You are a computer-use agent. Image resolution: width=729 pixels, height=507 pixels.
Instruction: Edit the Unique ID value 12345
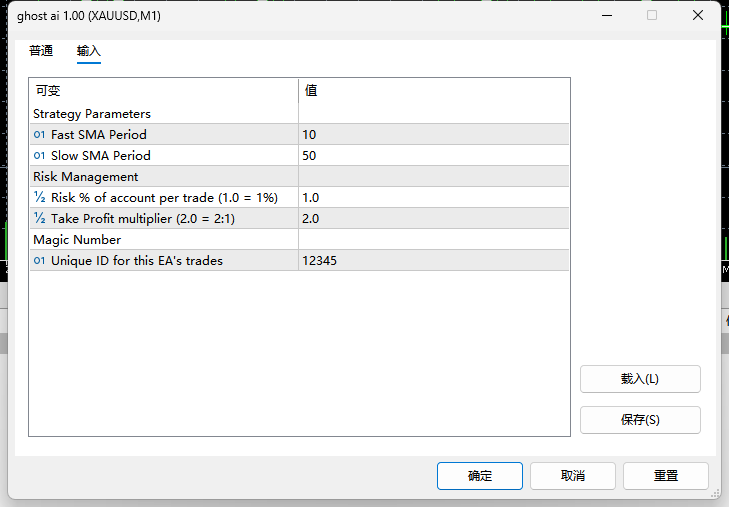point(433,260)
